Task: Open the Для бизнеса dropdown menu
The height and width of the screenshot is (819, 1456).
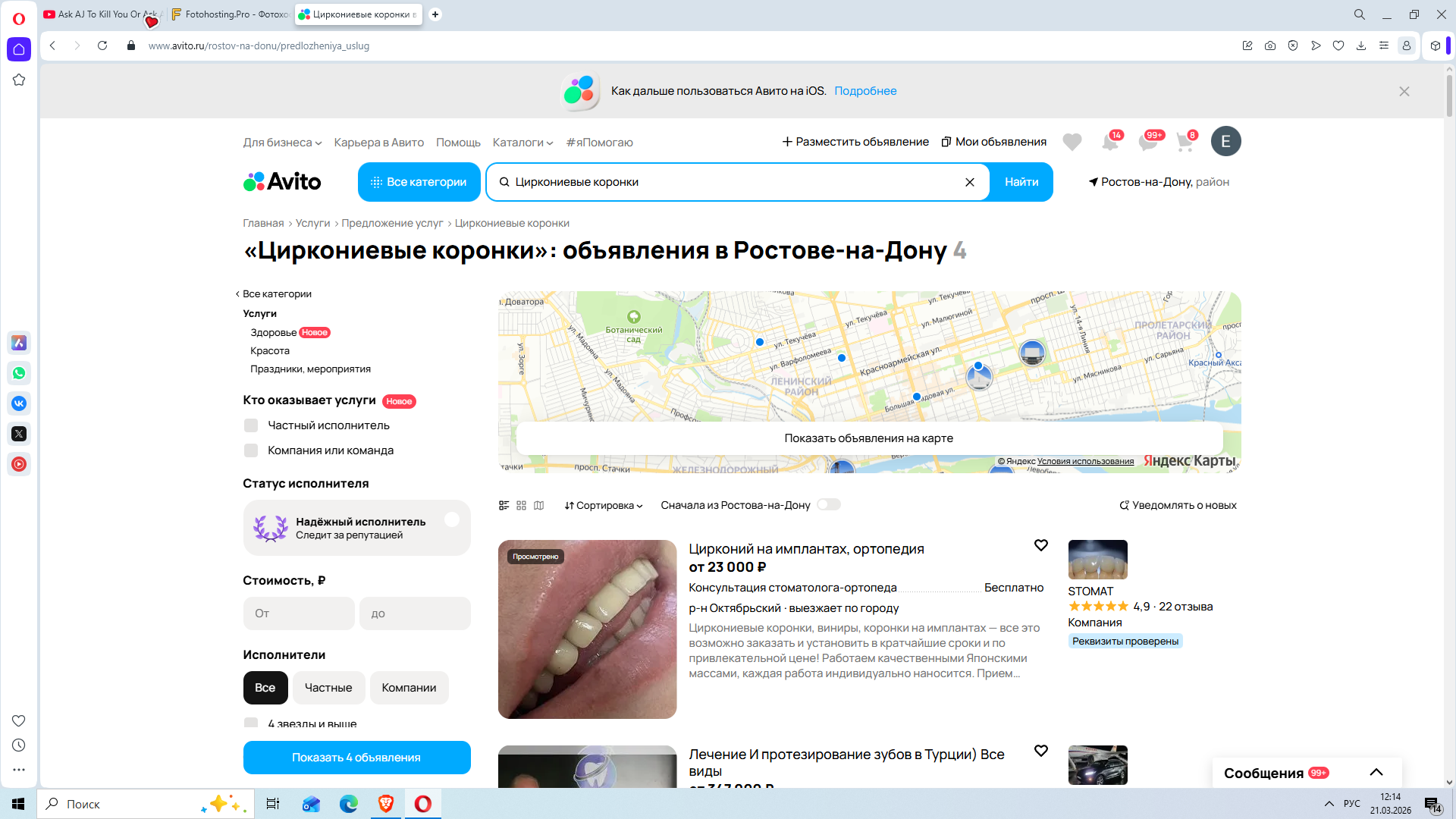Action: click(282, 143)
